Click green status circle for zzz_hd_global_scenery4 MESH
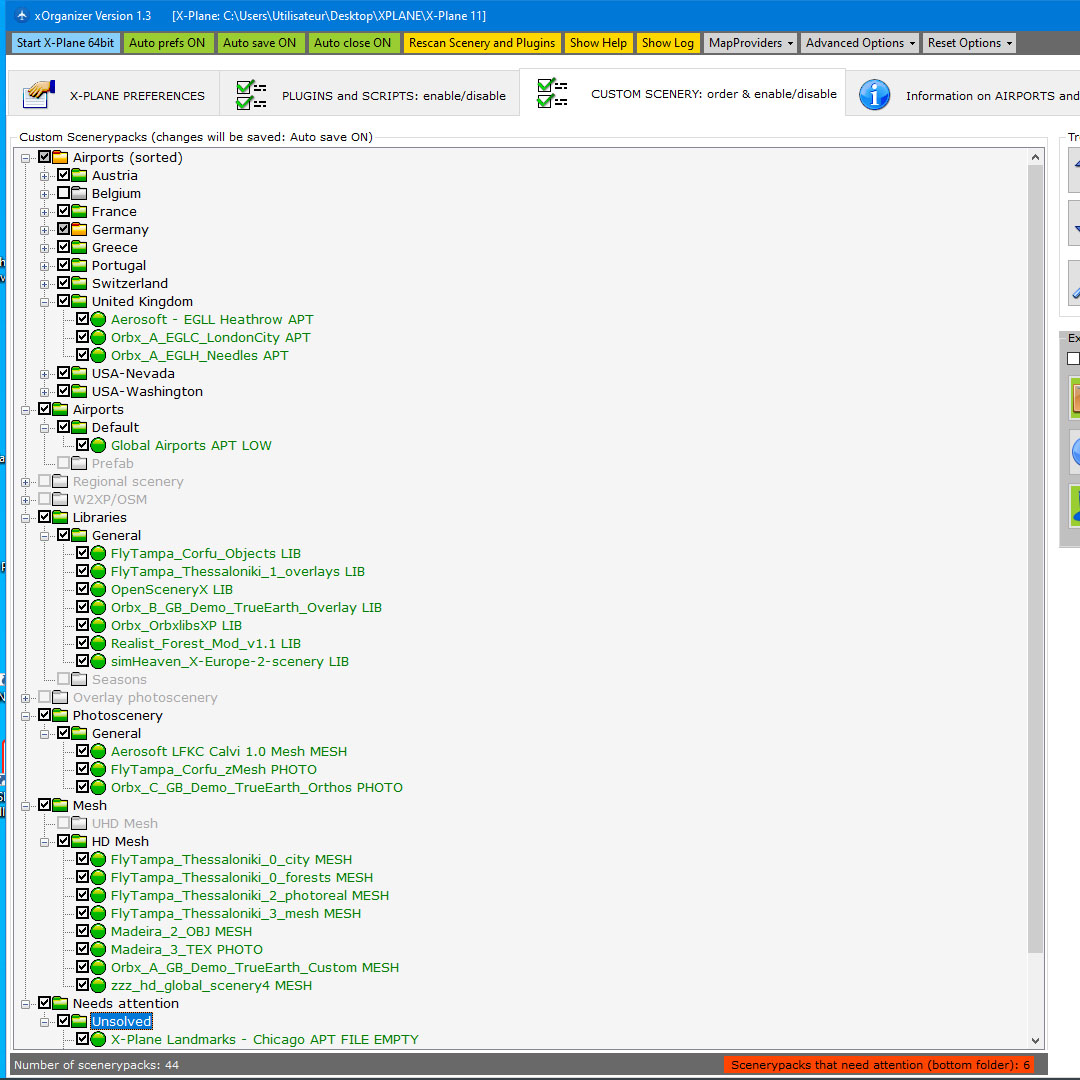Image resolution: width=1080 pixels, height=1080 pixels. point(98,986)
